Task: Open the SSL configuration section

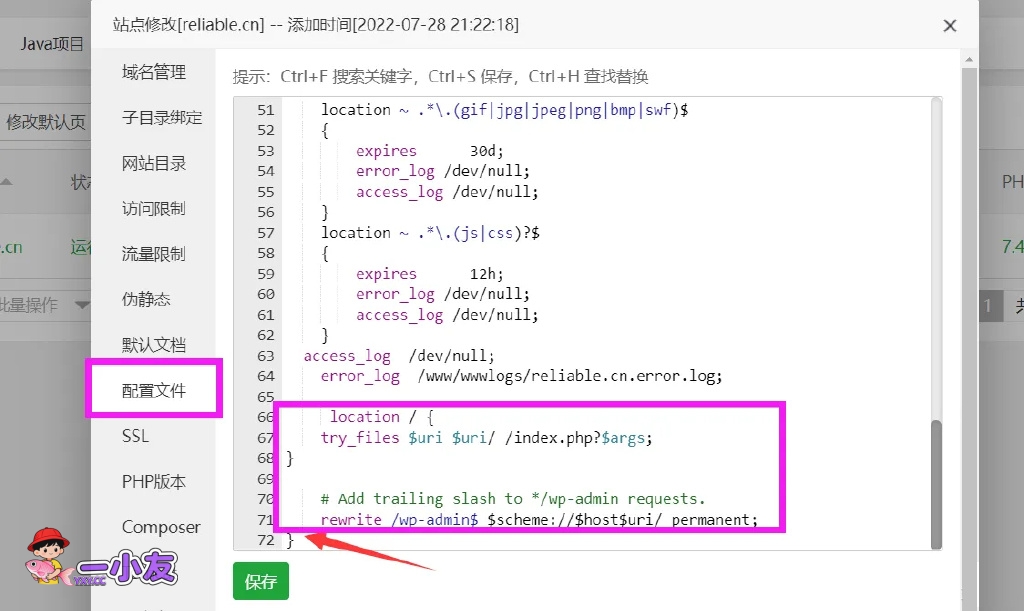Action: (135, 436)
